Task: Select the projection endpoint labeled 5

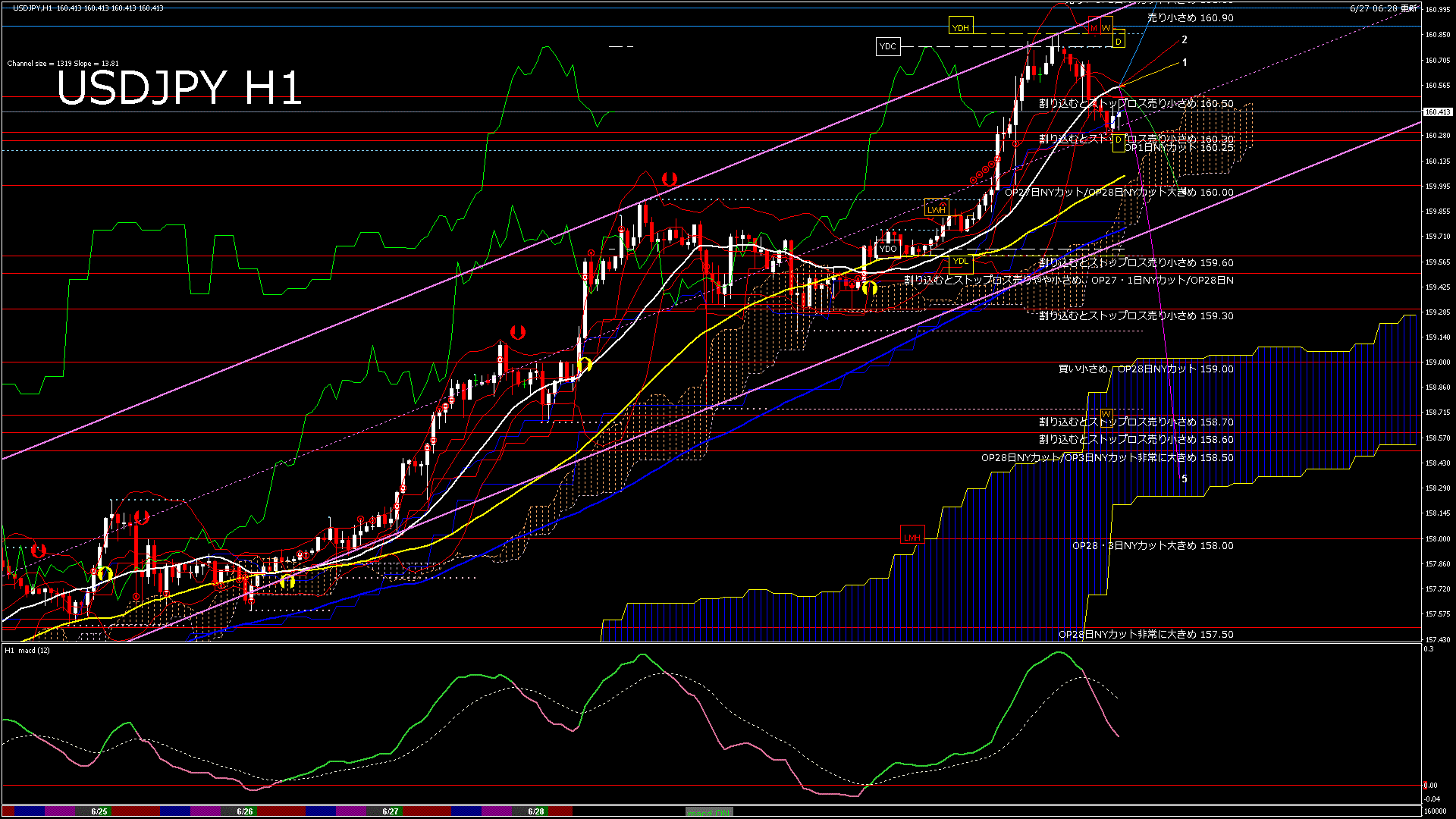Action: (1184, 479)
